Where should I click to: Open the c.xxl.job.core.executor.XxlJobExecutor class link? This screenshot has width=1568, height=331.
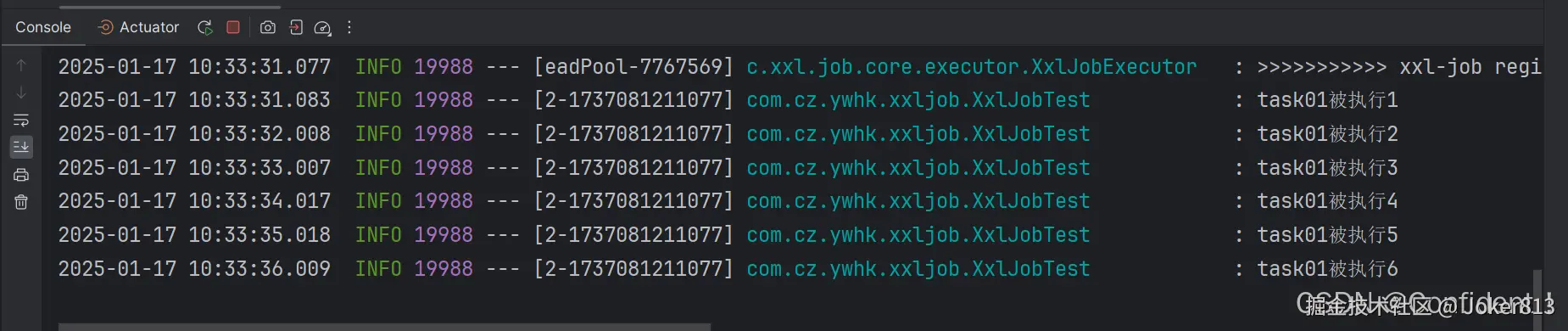click(972, 66)
